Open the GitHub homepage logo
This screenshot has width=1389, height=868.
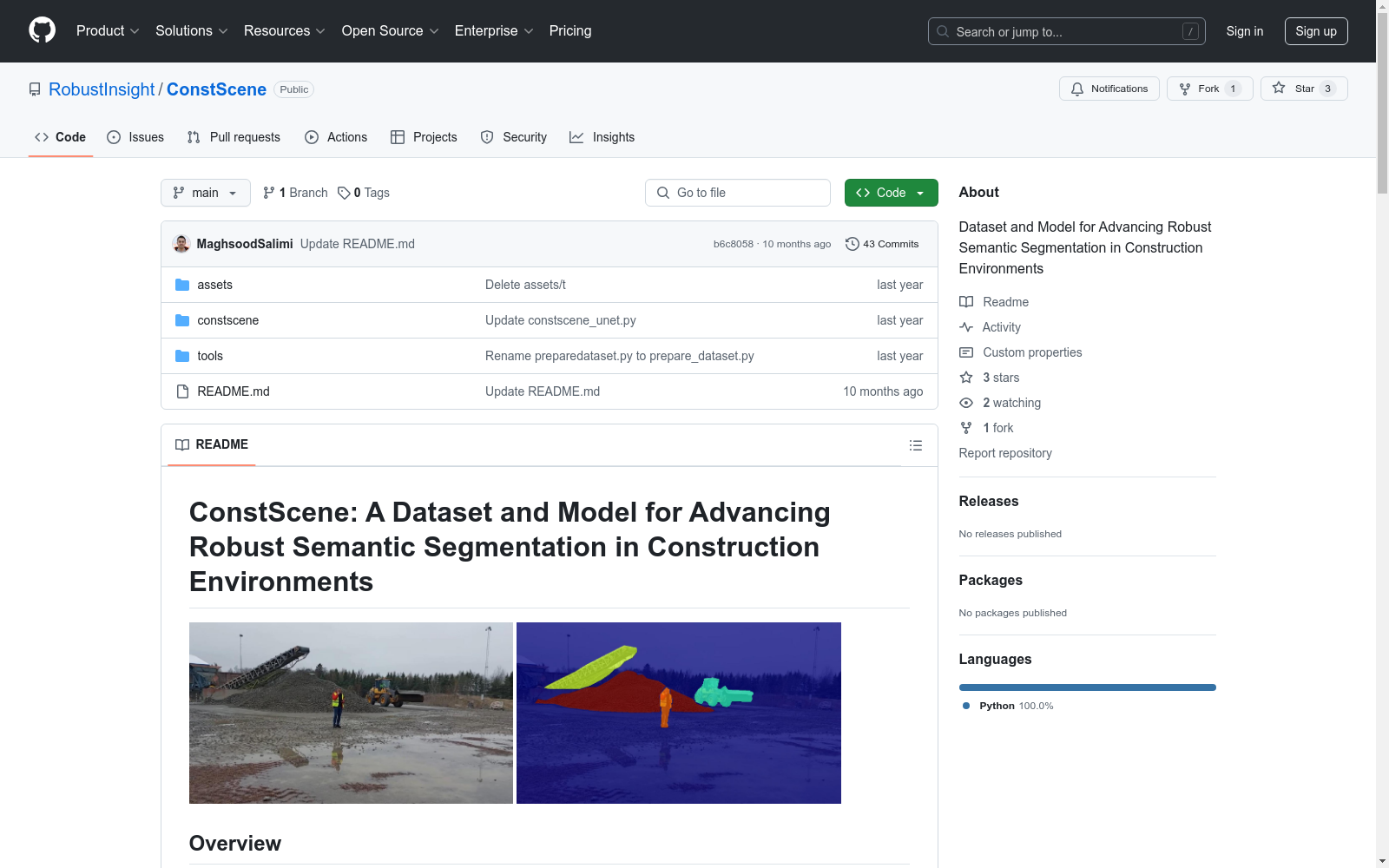[42, 30]
